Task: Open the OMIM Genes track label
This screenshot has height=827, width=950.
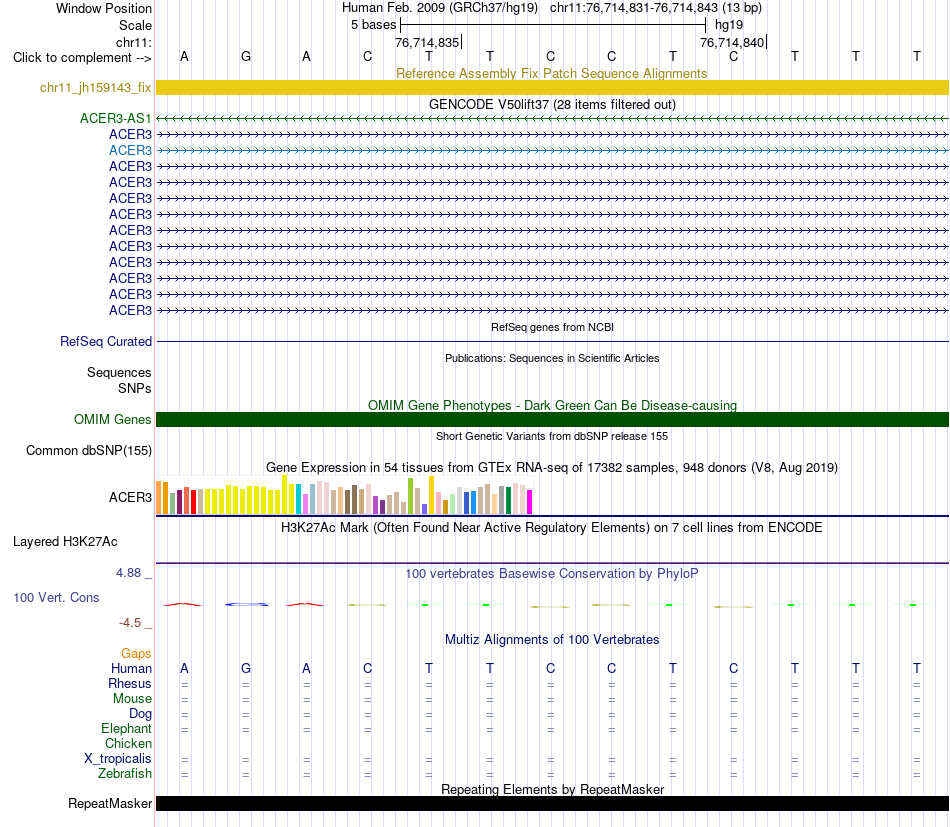Action: click(112, 419)
